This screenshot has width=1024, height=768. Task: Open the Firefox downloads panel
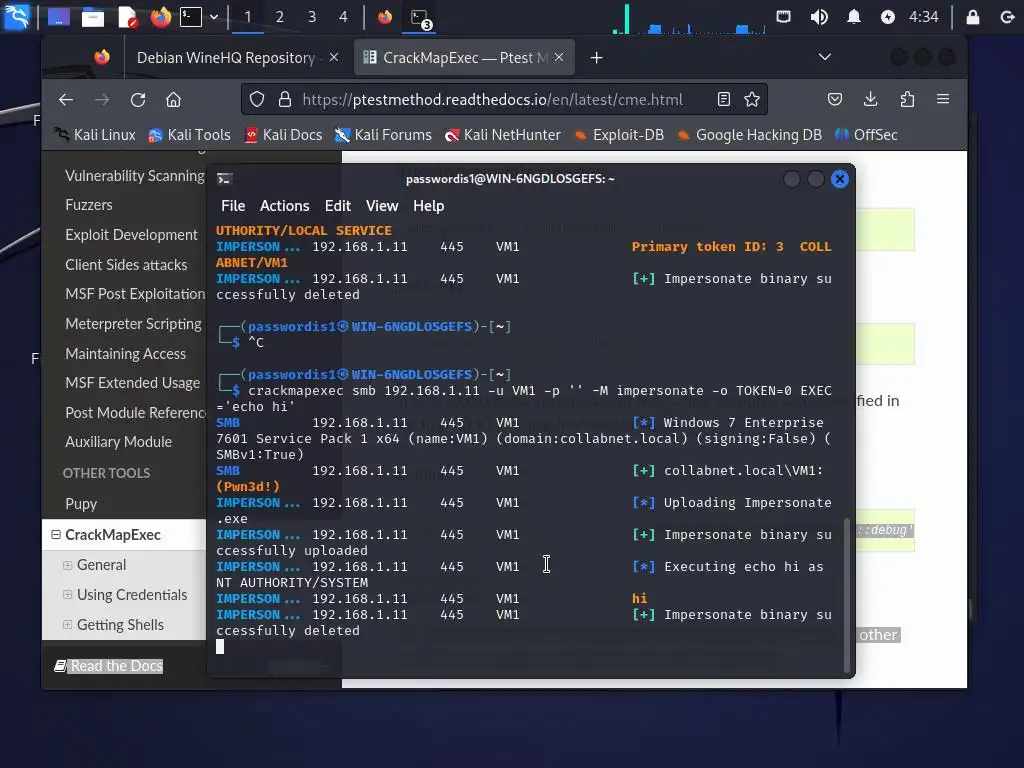point(871,99)
